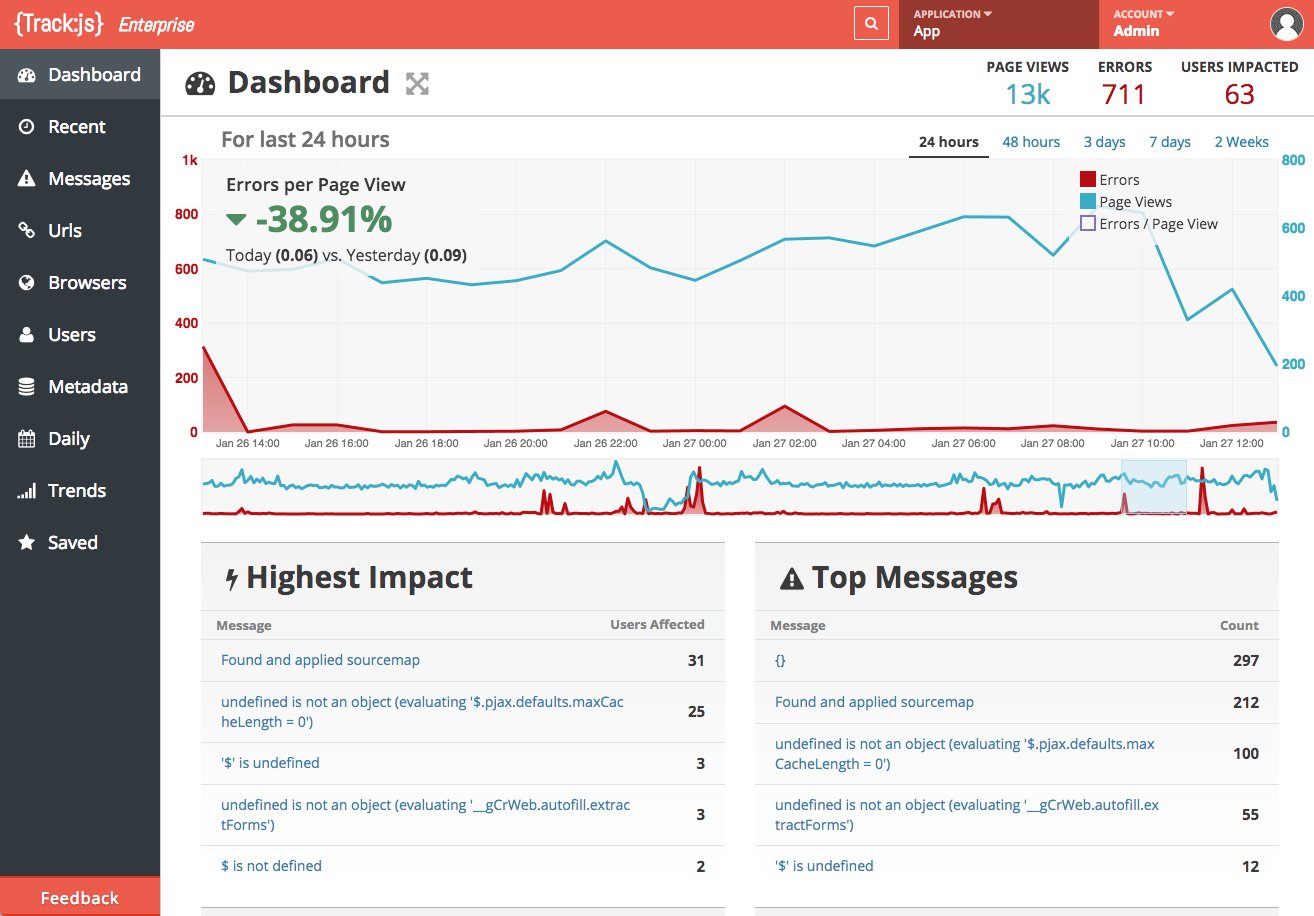The height and width of the screenshot is (916, 1314).
Task: Select the 48 hours time range tab
Action: click(x=1031, y=142)
